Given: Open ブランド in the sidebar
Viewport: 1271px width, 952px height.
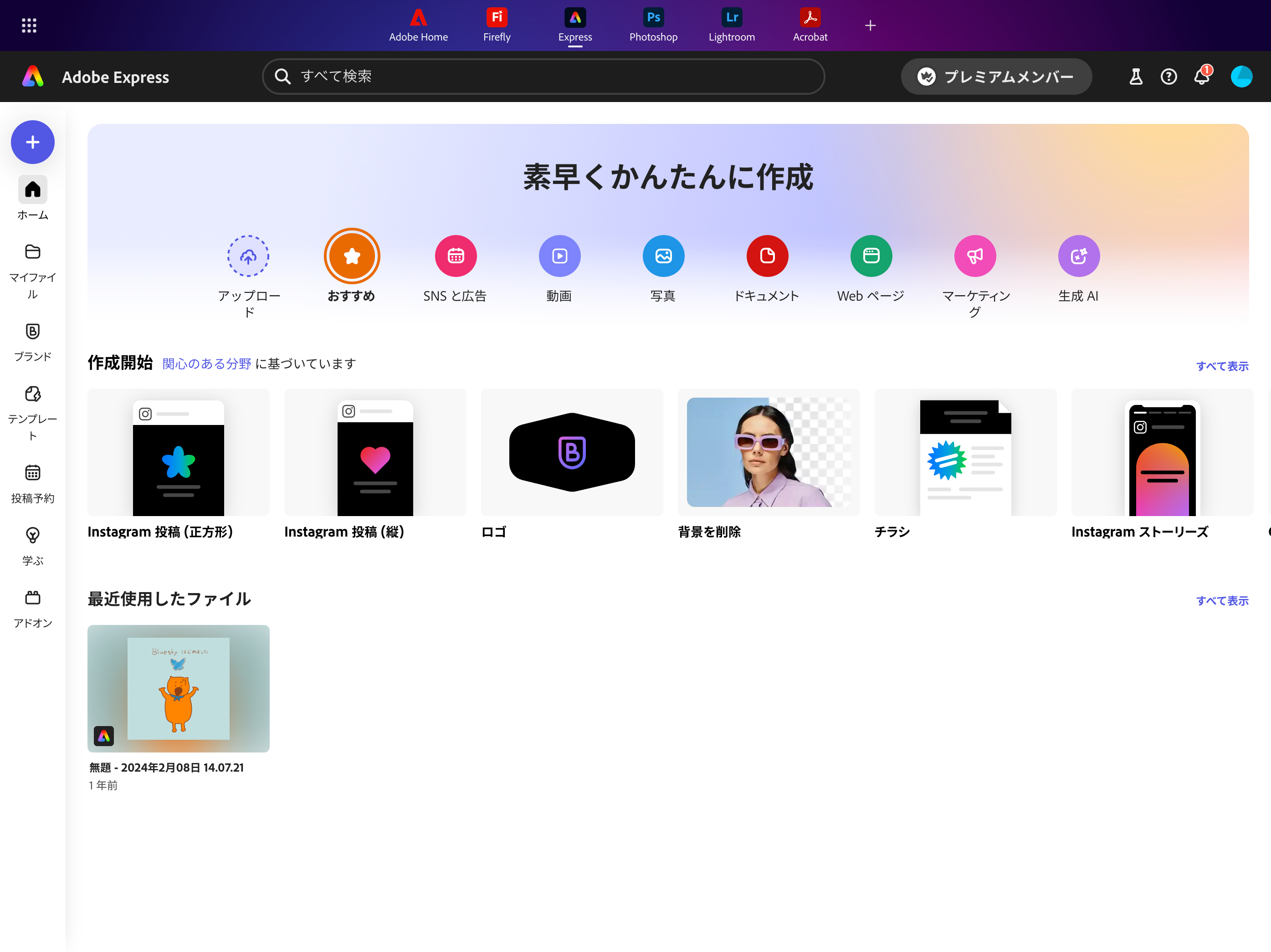Looking at the screenshot, I should pyautogui.click(x=33, y=343).
